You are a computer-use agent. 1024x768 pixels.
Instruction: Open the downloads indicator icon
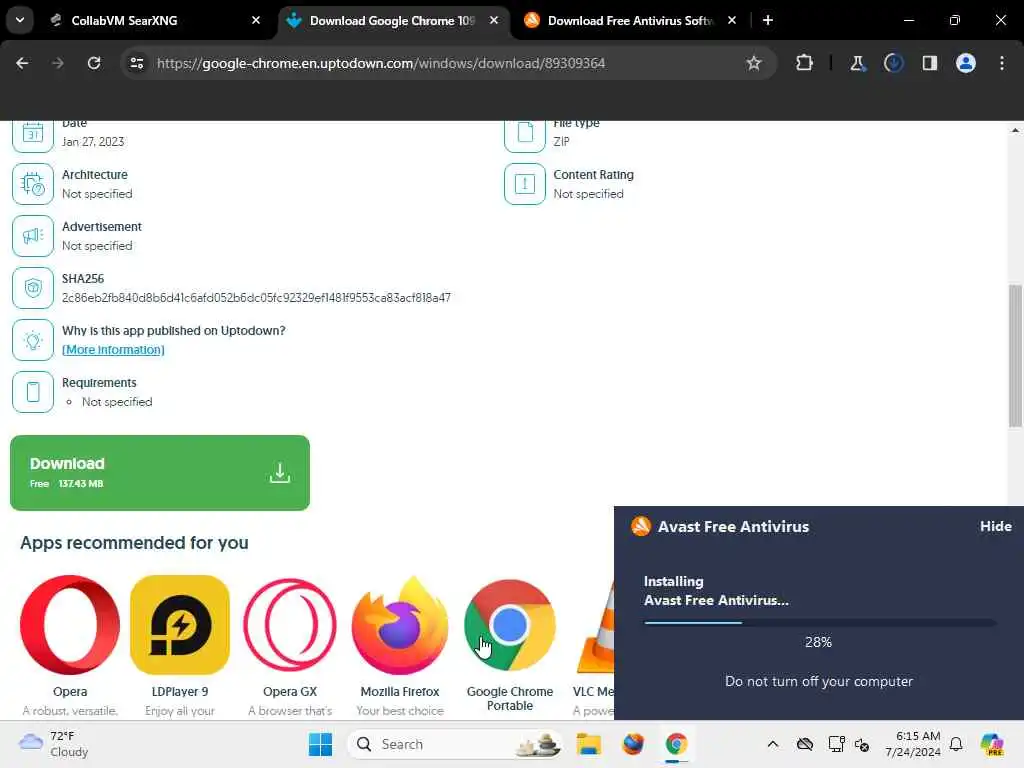(x=893, y=63)
